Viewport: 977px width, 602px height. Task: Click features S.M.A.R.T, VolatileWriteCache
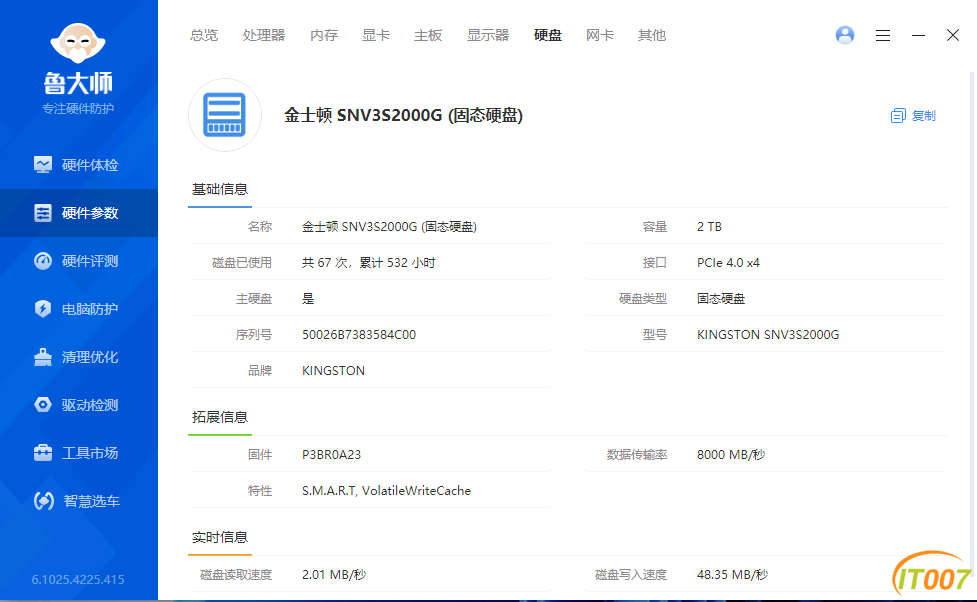pyautogui.click(x=386, y=491)
